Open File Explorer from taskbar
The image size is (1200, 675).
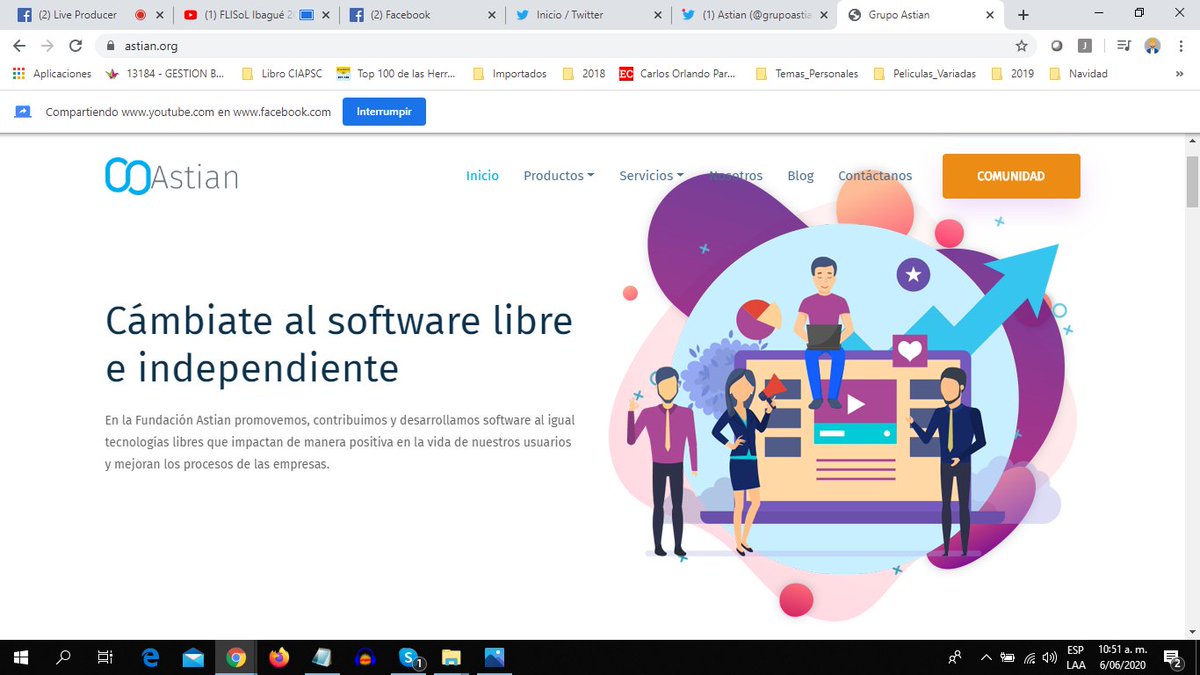click(x=451, y=657)
